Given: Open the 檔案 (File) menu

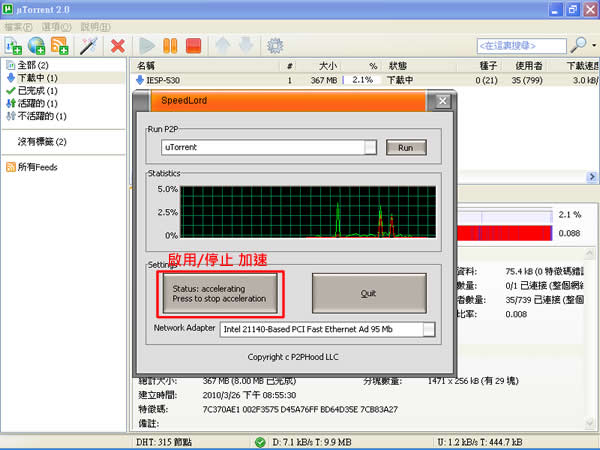Looking at the screenshot, I should point(18,27).
